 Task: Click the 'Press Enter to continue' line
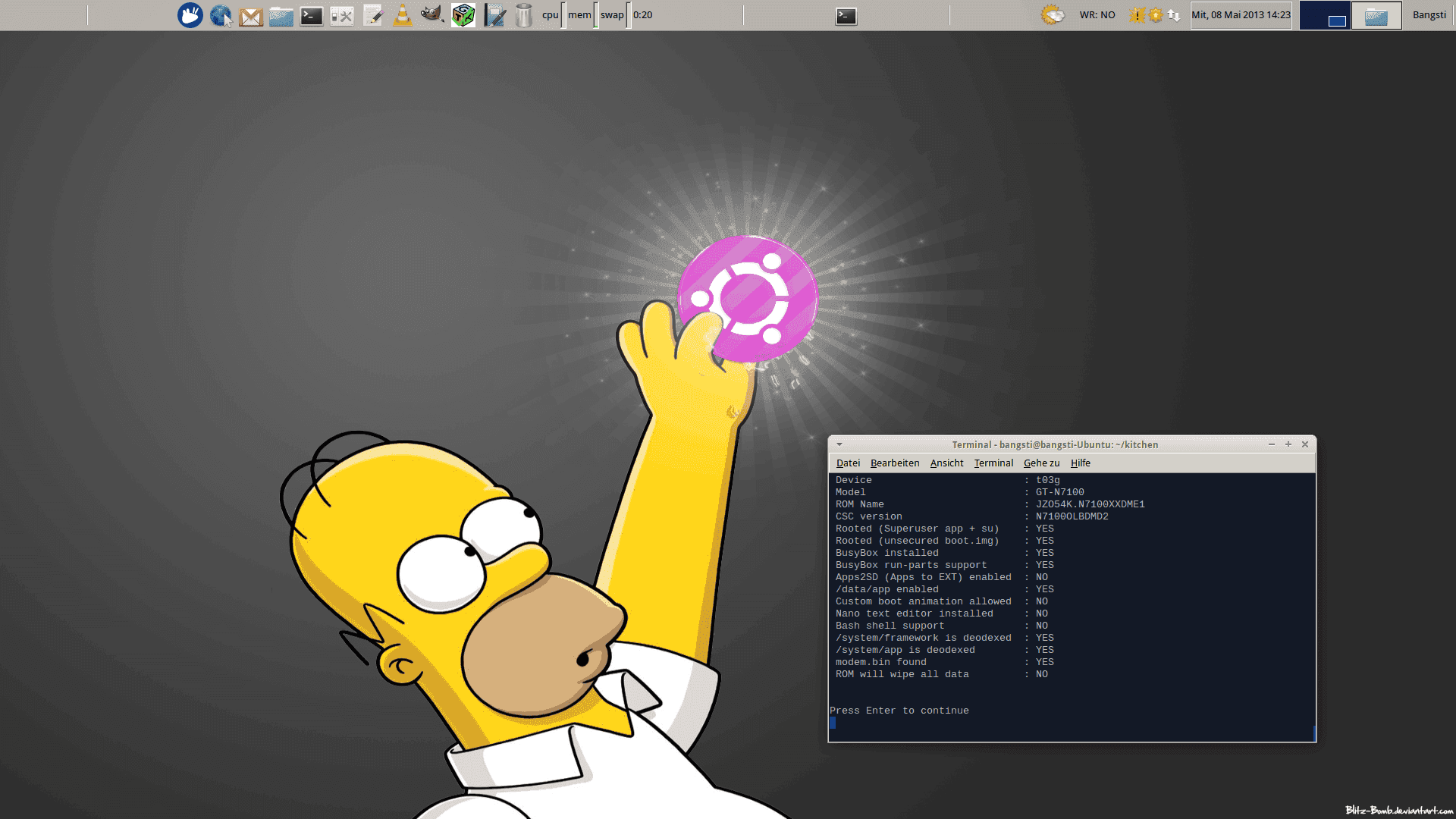pos(899,711)
